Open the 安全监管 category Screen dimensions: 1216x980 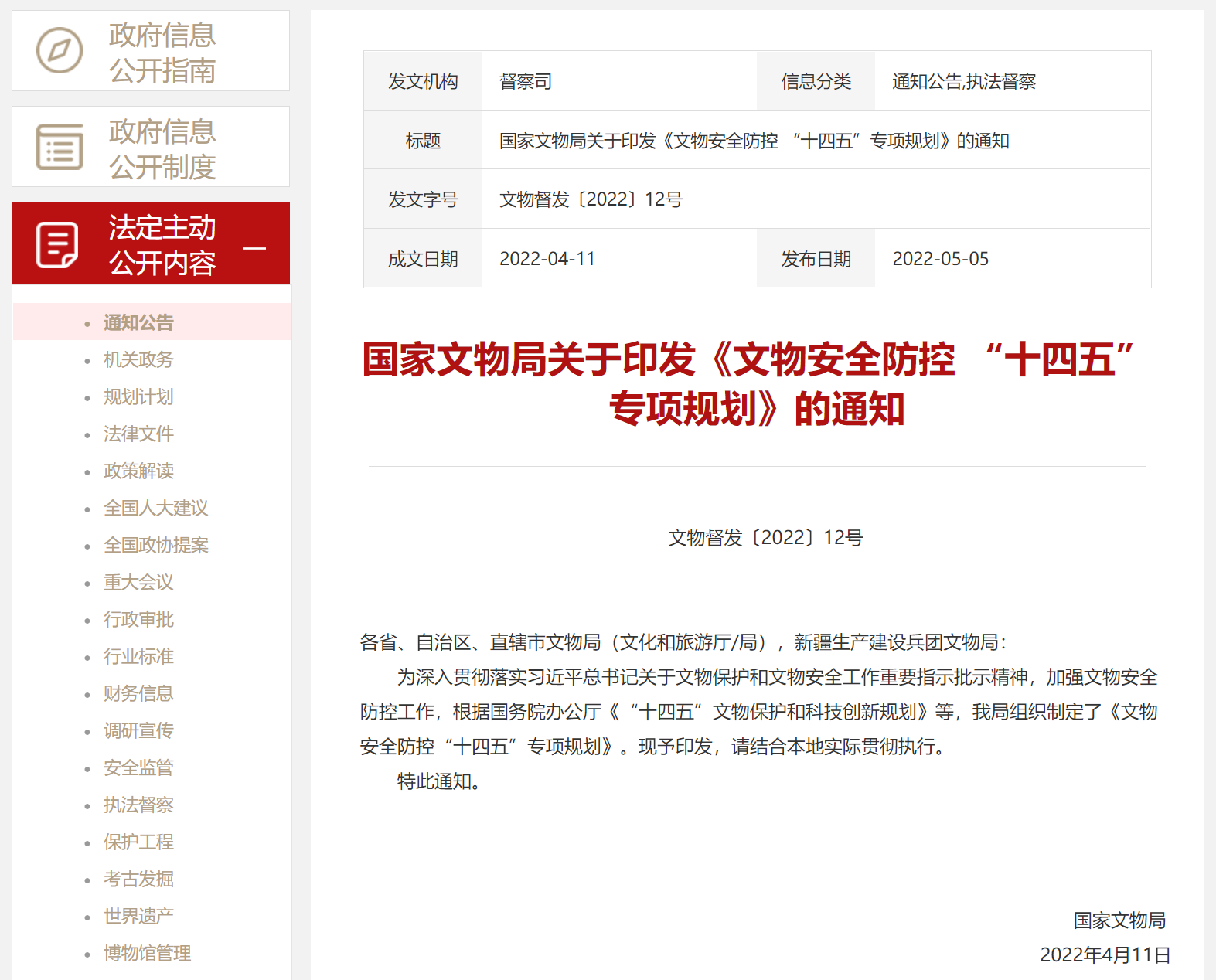(x=138, y=767)
